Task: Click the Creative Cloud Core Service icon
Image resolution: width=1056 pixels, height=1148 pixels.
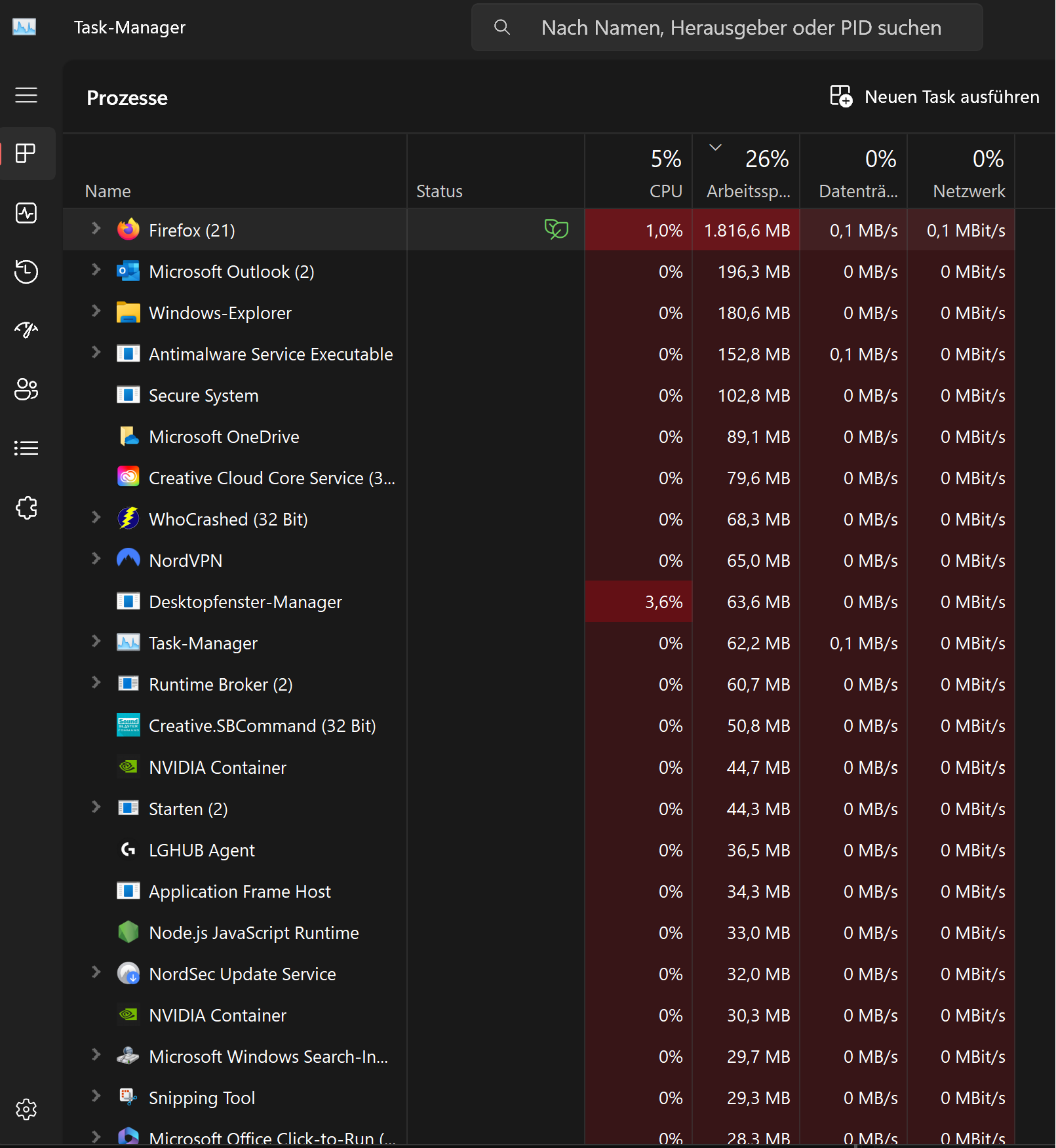Action: pyautogui.click(x=128, y=477)
